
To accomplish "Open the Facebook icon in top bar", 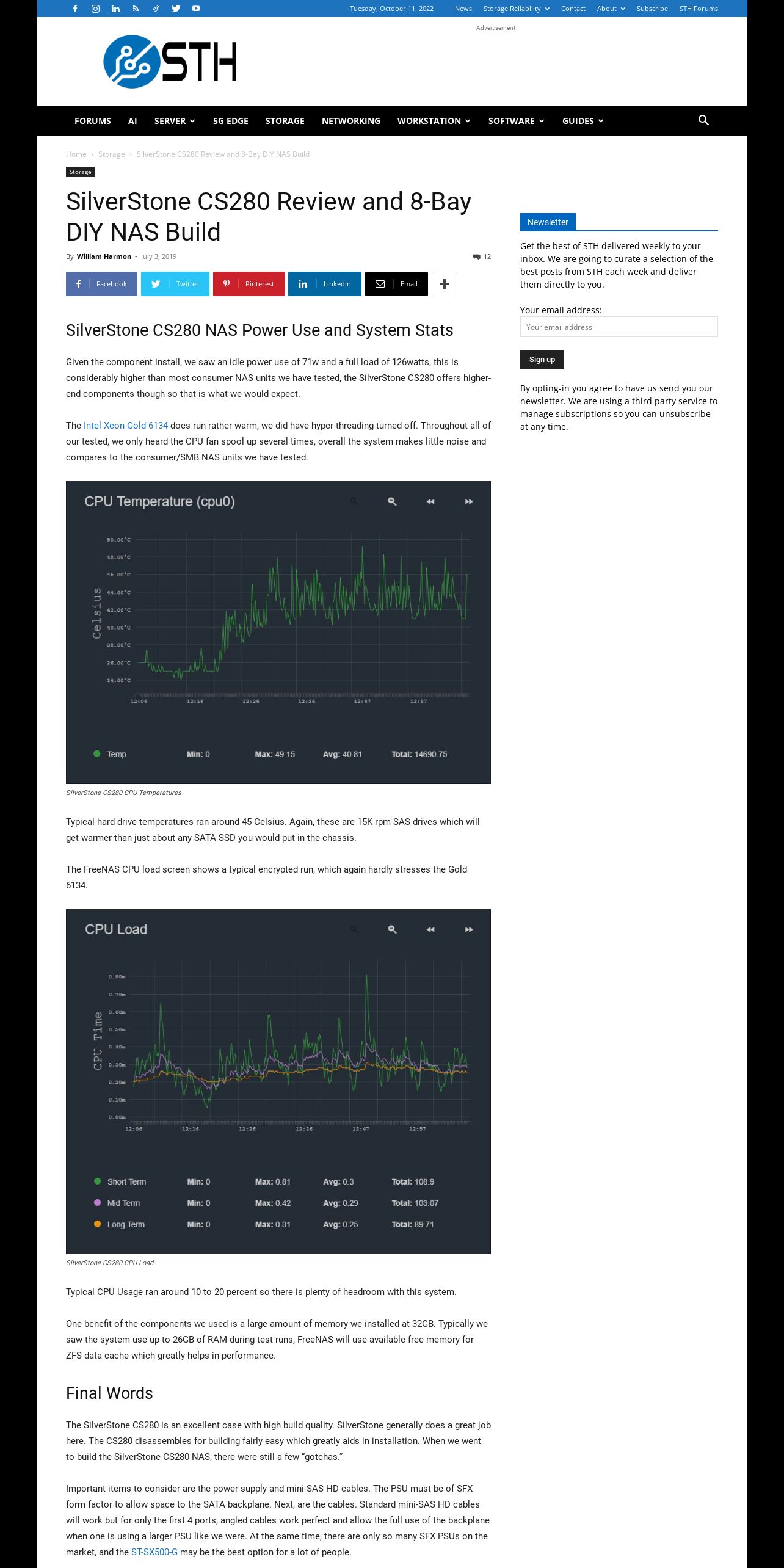I will 75,9.
